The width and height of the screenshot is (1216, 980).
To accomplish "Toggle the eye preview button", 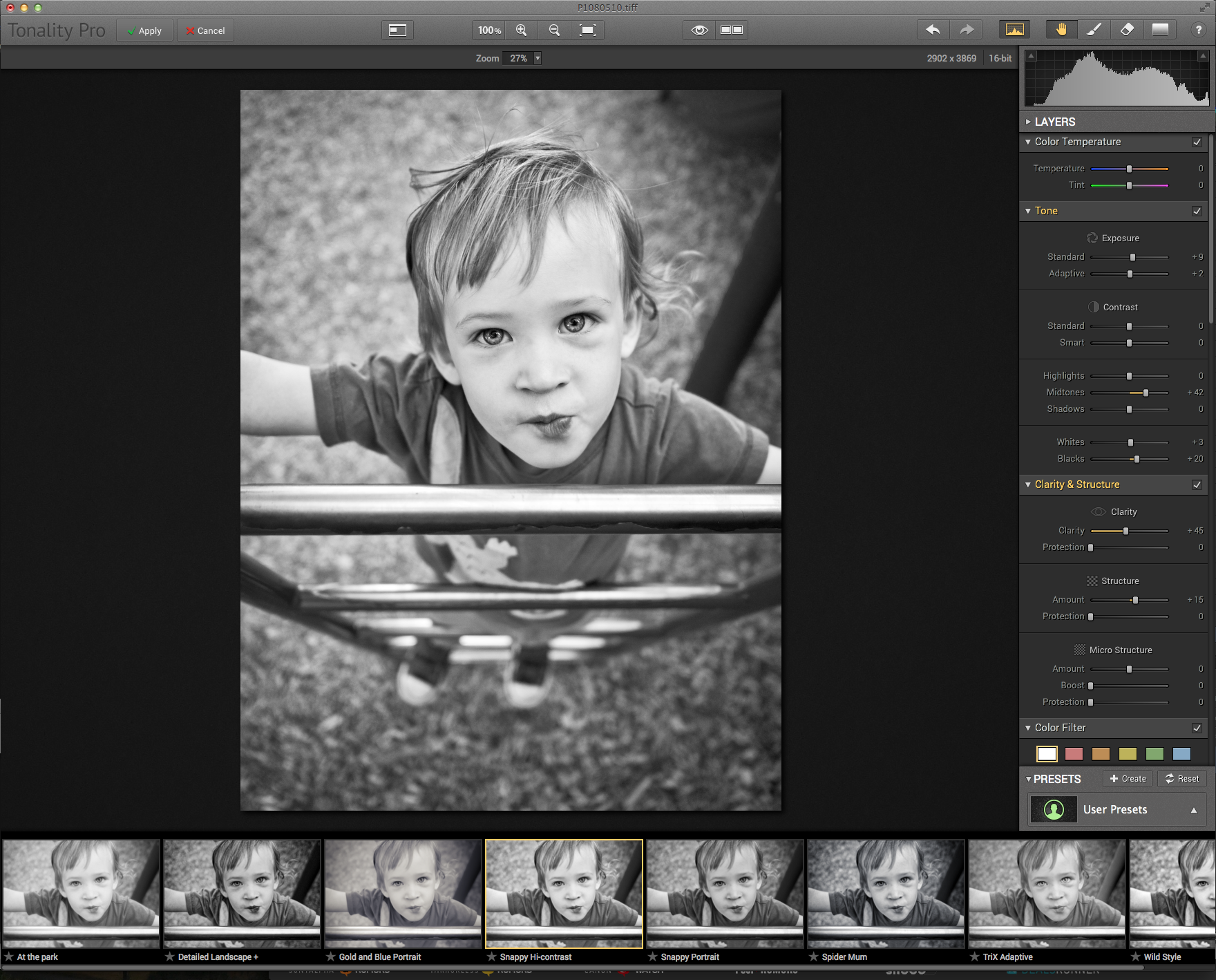I will pyautogui.click(x=699, y=30).
